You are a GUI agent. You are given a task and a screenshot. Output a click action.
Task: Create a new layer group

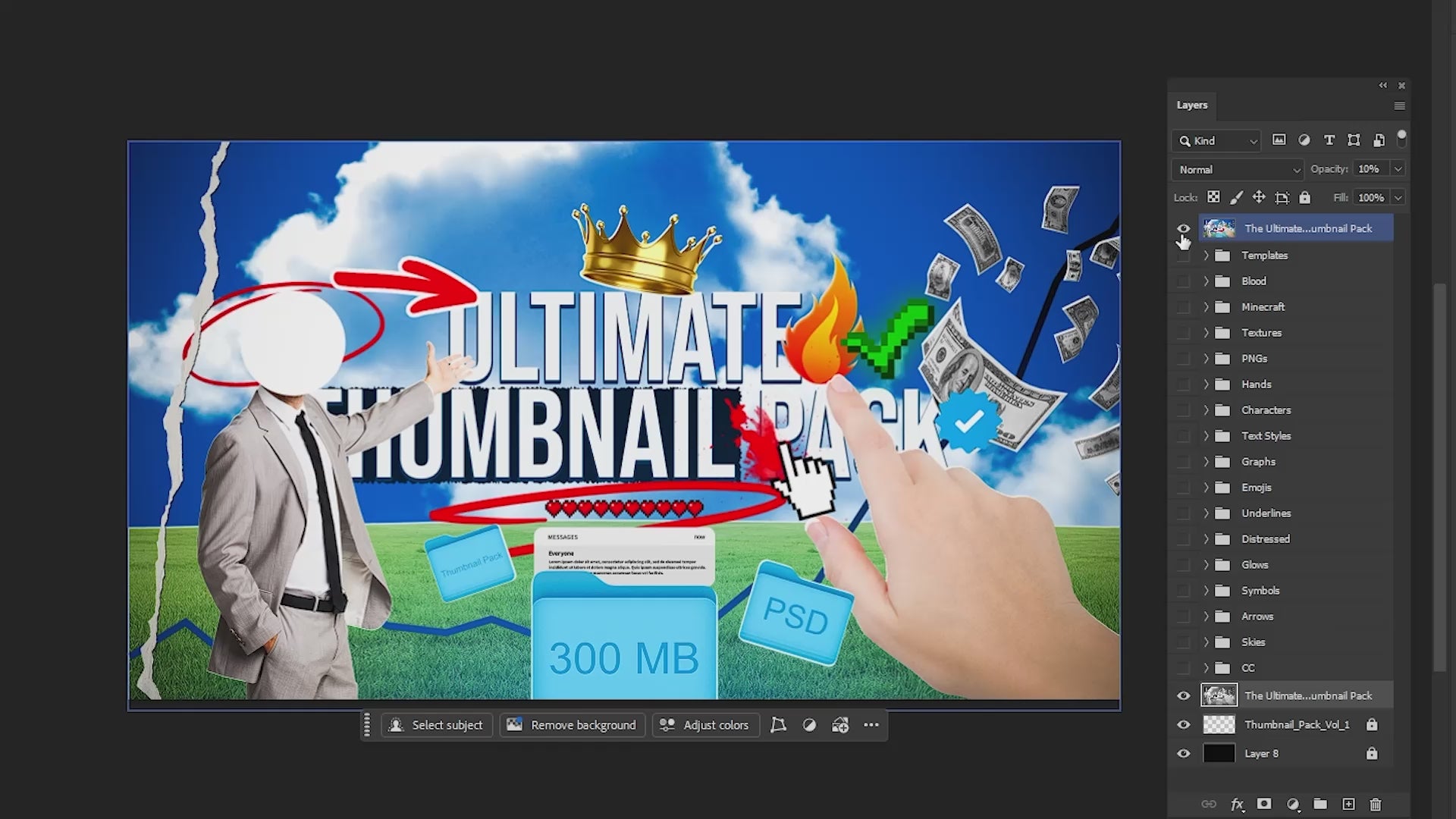tap(1320, 804)
